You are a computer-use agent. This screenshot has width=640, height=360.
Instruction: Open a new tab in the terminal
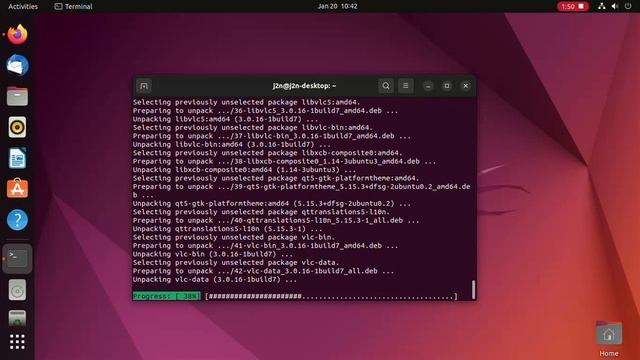coord(144,86)
